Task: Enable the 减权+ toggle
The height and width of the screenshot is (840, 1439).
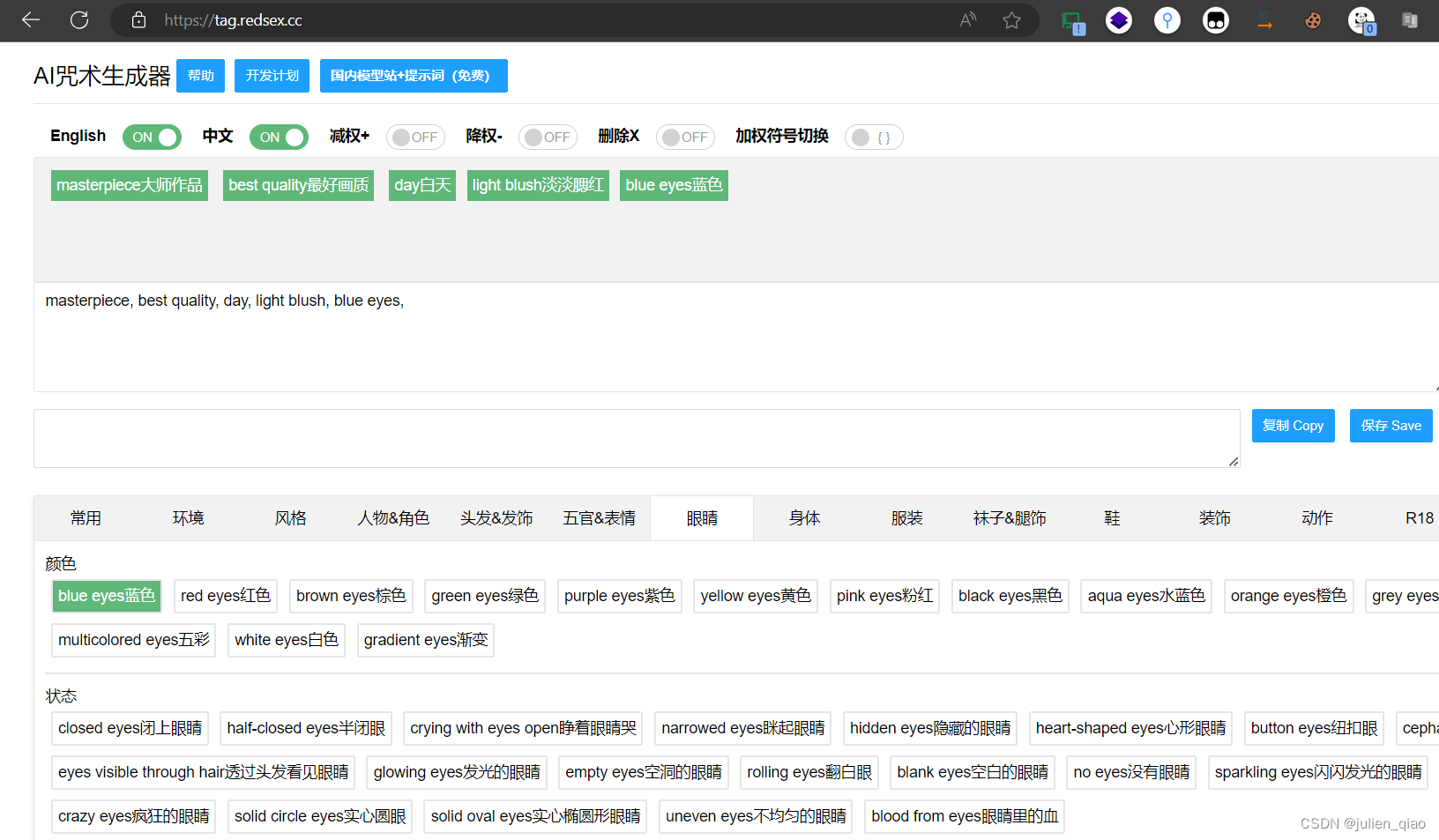Action: [415, 137]
